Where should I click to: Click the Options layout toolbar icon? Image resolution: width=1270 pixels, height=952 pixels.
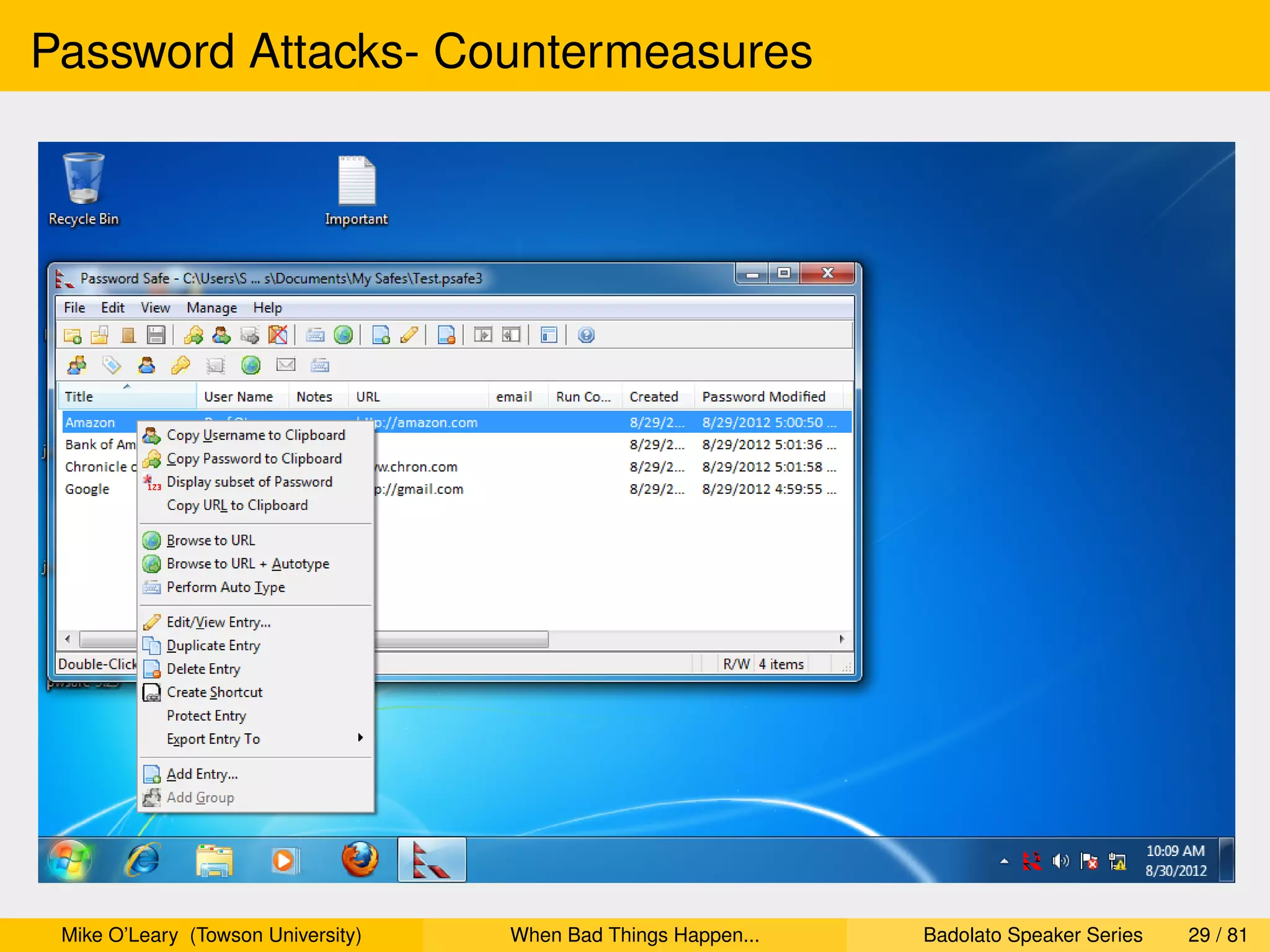click(x=549, y=335)
